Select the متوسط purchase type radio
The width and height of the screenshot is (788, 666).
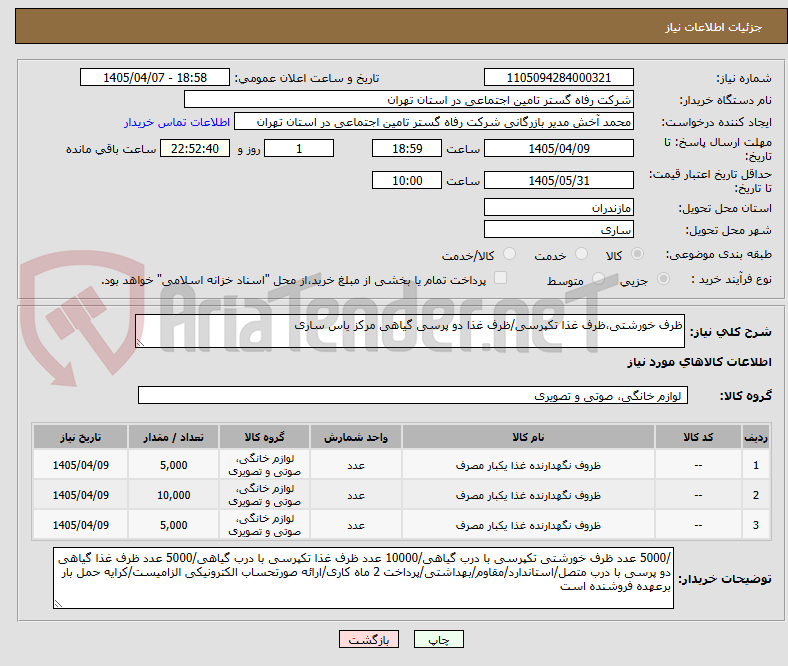coord(598,279)
